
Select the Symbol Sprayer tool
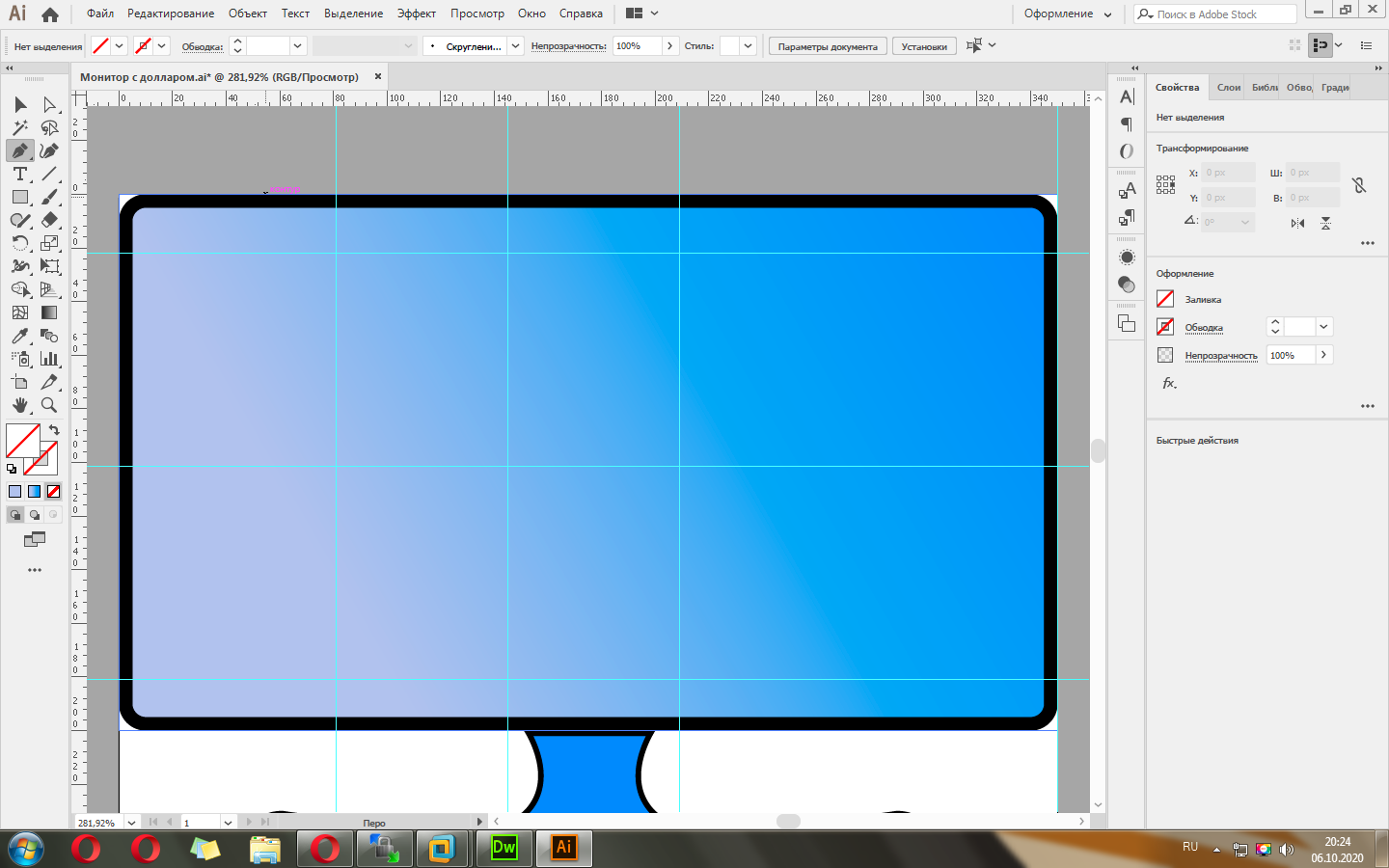click(x=20, y=359)
